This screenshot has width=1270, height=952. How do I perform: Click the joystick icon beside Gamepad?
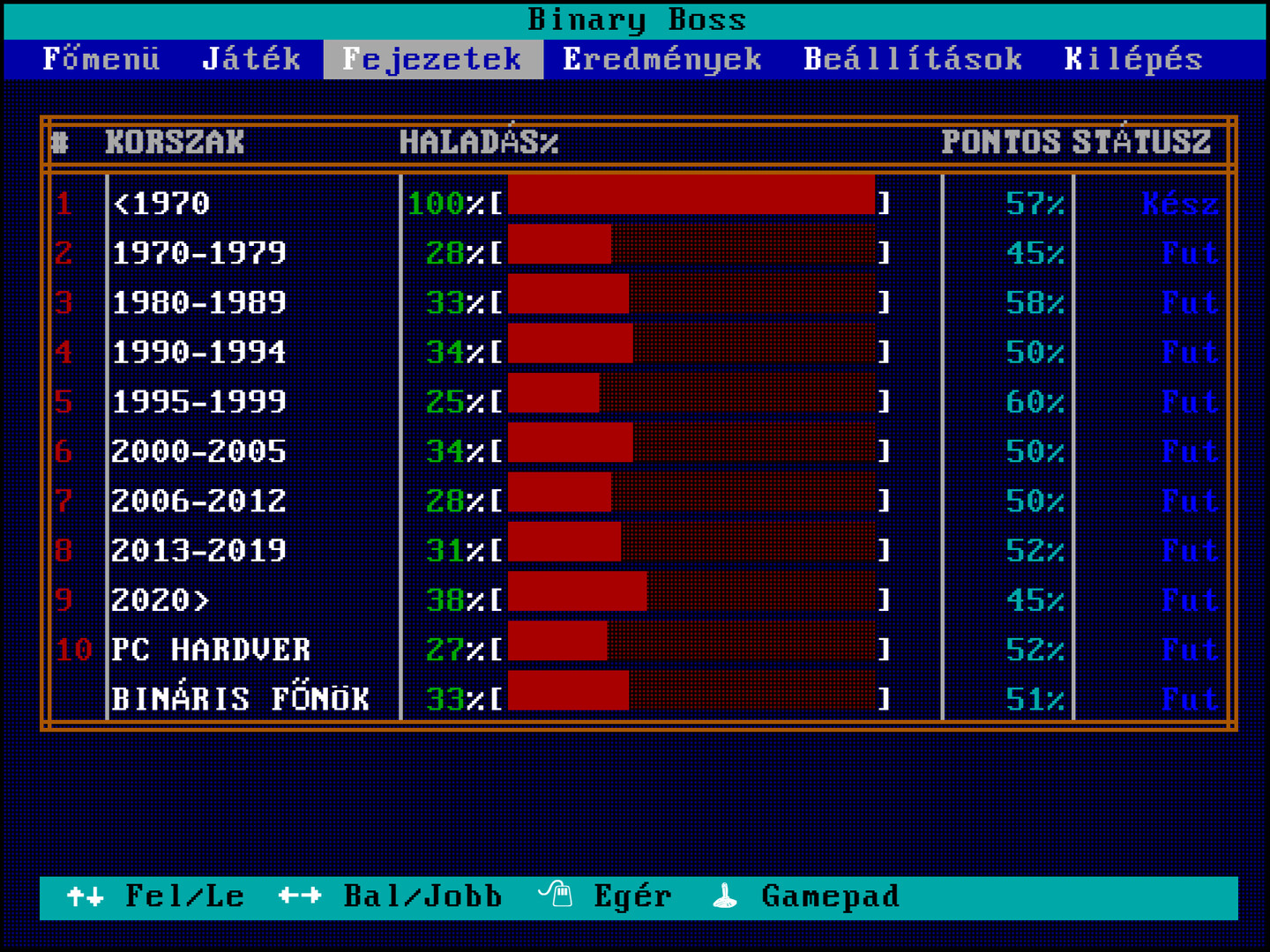[x=725, y=896]
